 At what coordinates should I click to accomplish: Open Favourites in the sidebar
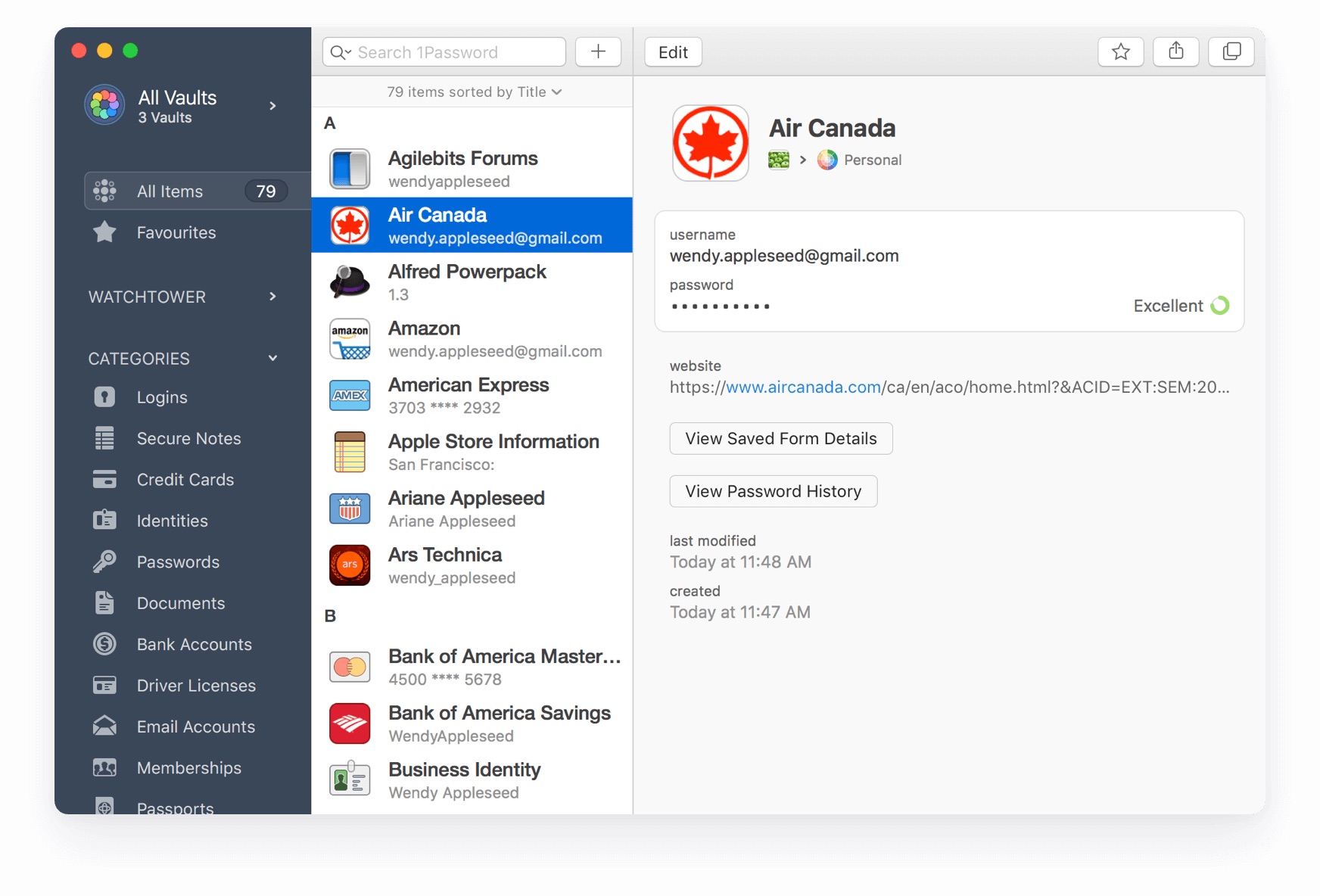click(x=176, y=233)
